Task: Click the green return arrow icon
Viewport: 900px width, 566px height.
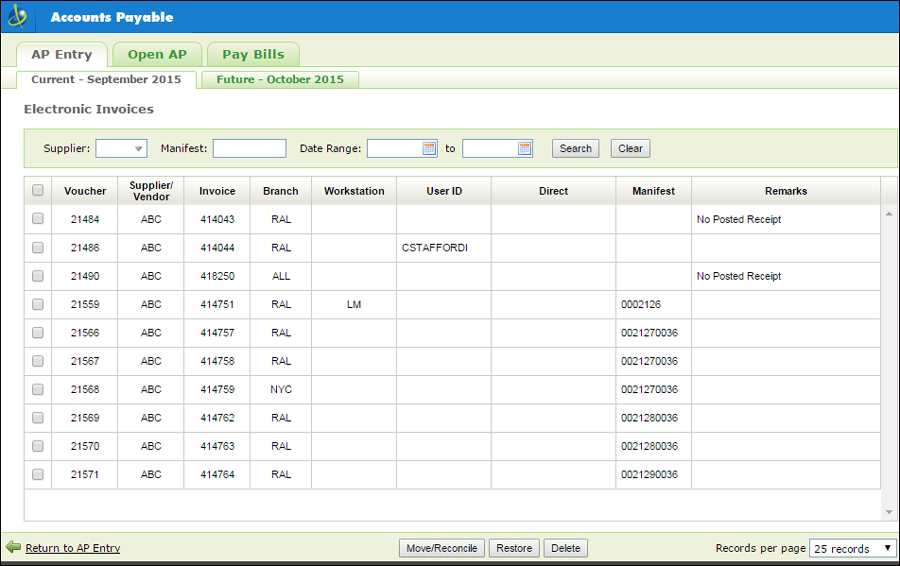Action: pyautogui.click(x=13, y=547)
